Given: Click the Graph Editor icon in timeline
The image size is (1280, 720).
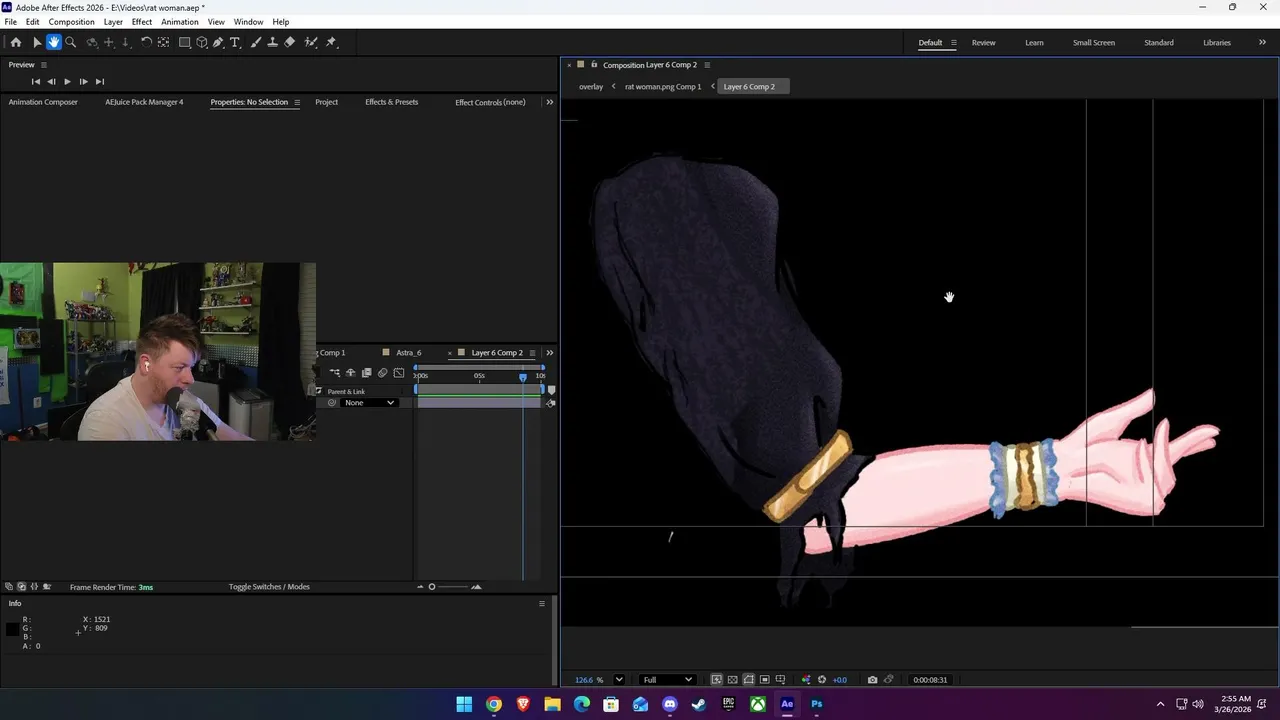Looking at the screenshot, I should [x=399, y=372].
